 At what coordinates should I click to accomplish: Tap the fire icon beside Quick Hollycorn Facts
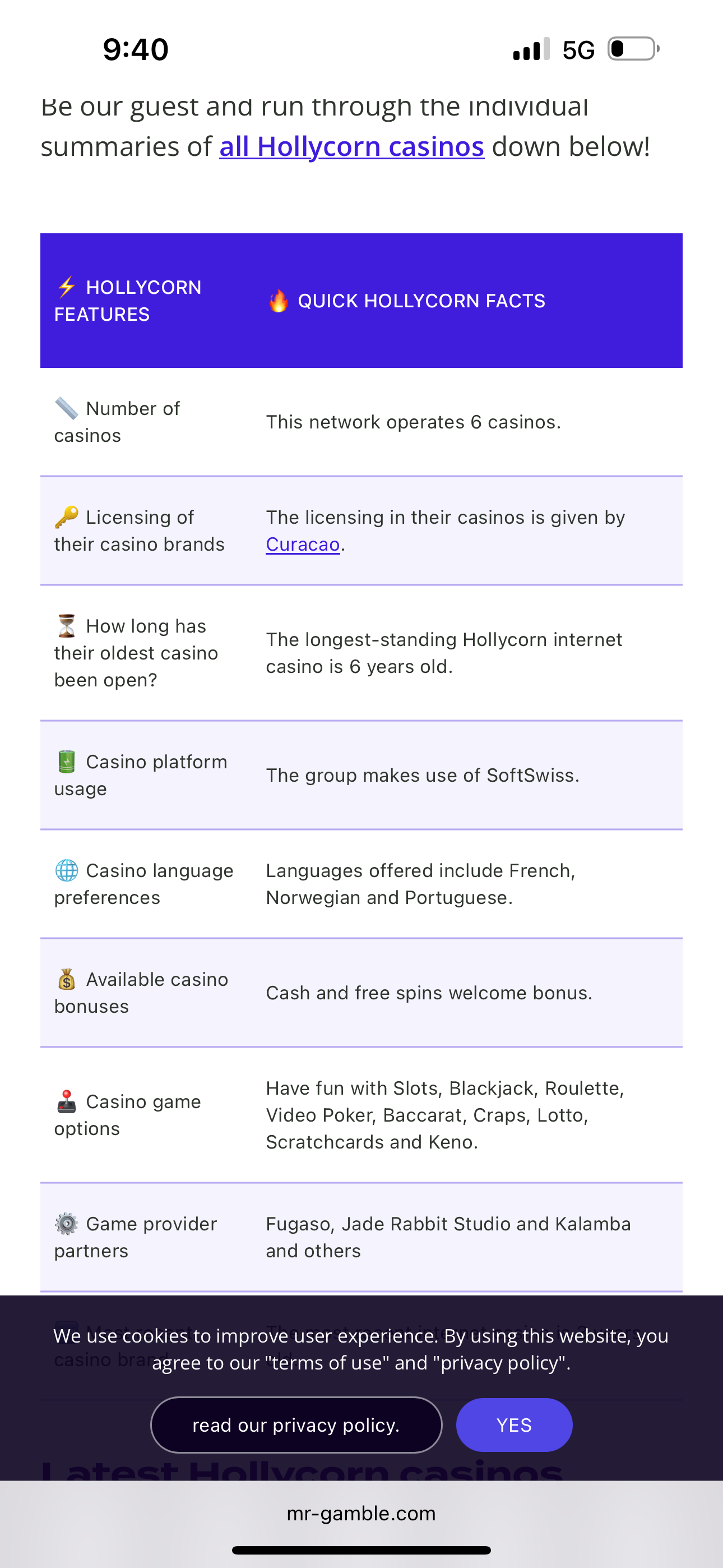pos(279,301)
